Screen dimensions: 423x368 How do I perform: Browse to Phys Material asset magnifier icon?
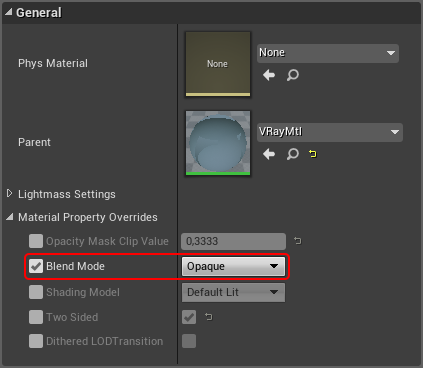point(293,75)
